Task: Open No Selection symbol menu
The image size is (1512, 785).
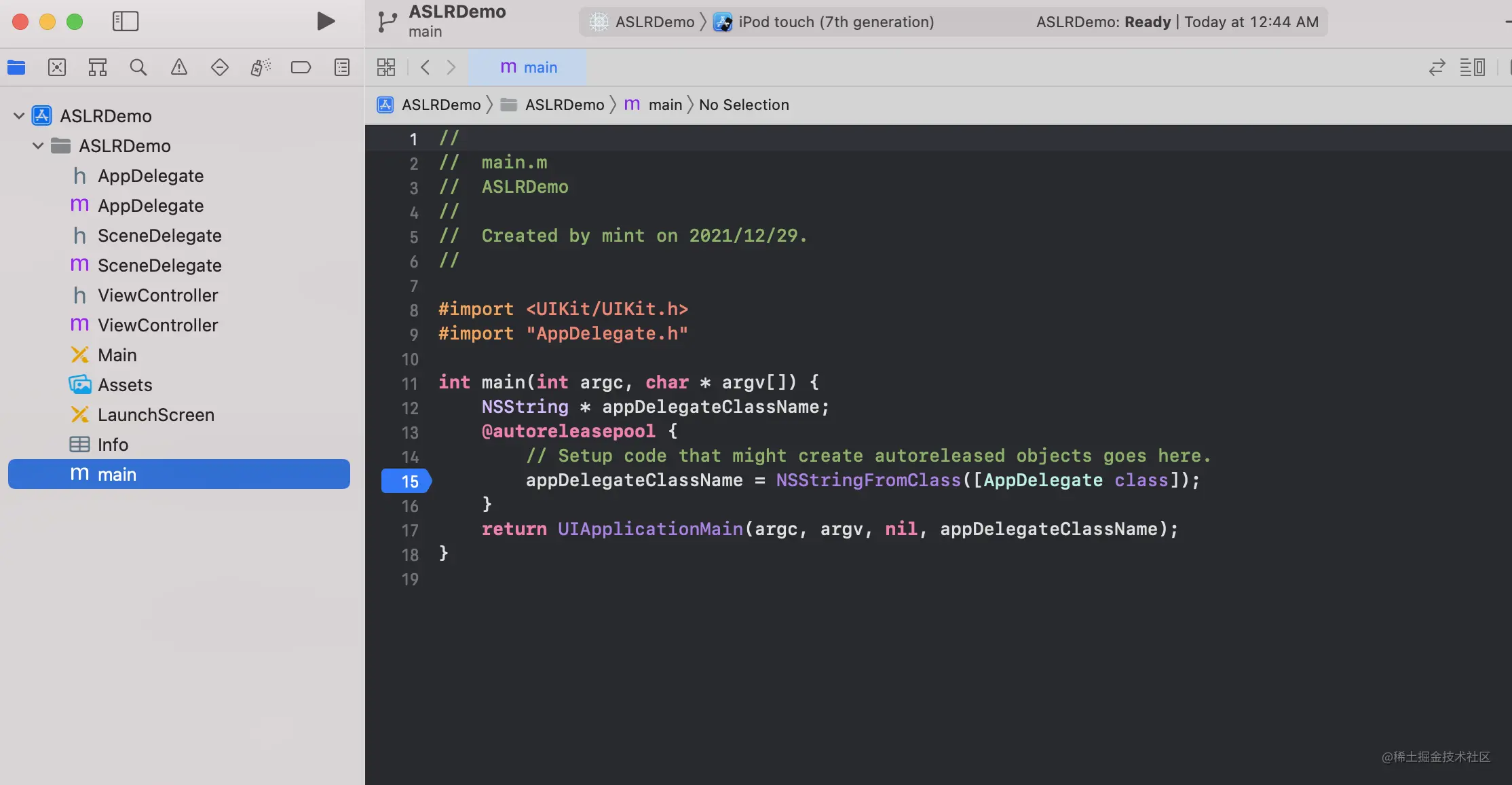Action: coord(744,105)
